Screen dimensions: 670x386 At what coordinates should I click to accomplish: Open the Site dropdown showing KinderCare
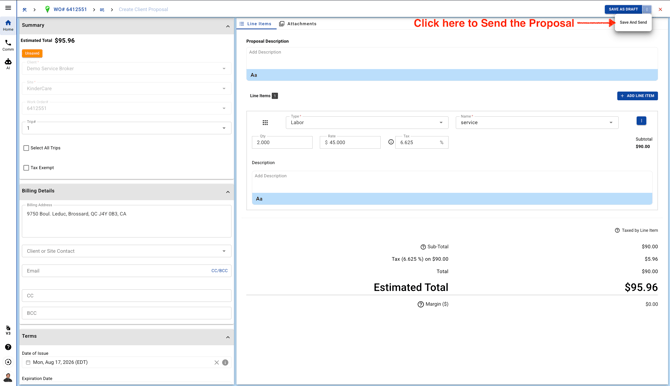click(x=126, y=88)
